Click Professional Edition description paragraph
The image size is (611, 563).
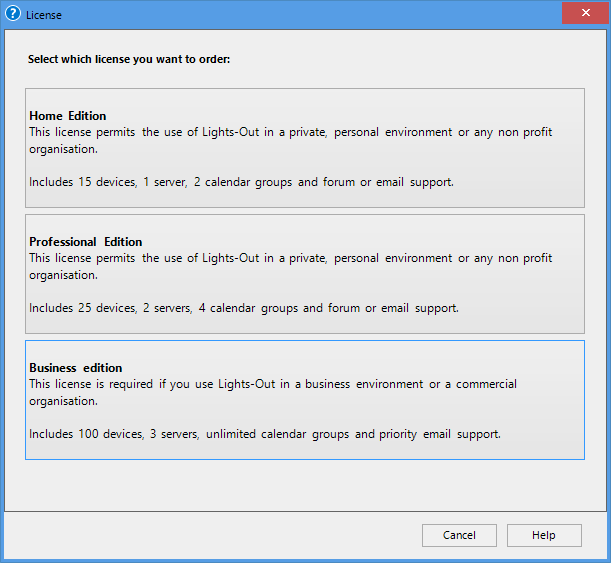291,266
